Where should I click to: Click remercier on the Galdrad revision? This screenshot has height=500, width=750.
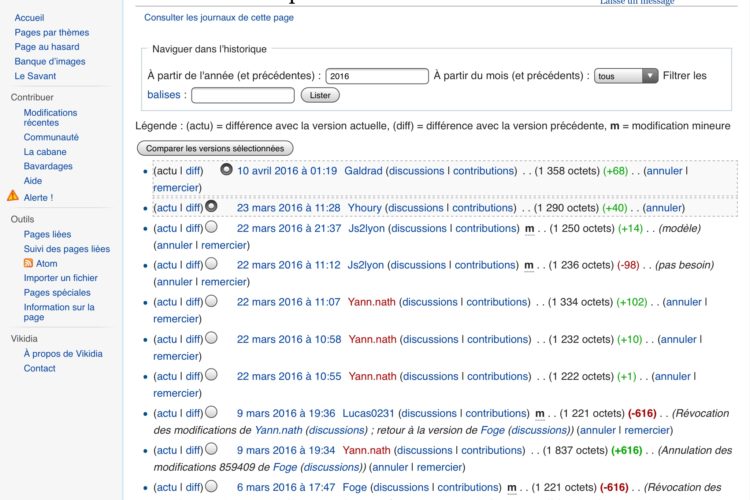[175, 188]
